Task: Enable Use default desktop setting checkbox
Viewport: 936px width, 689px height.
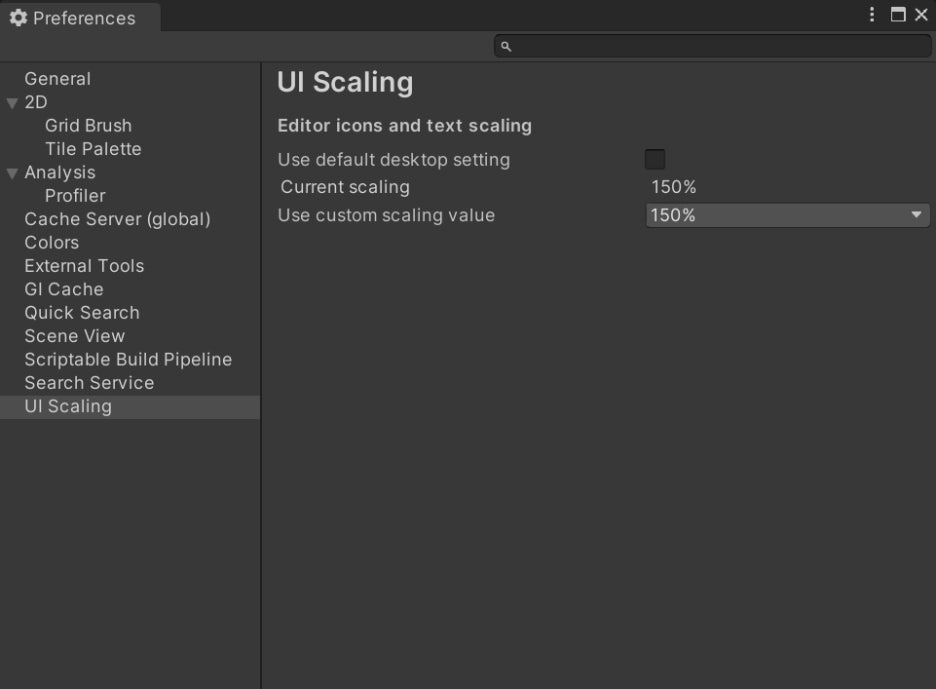Action: click(x=655, y=159)
